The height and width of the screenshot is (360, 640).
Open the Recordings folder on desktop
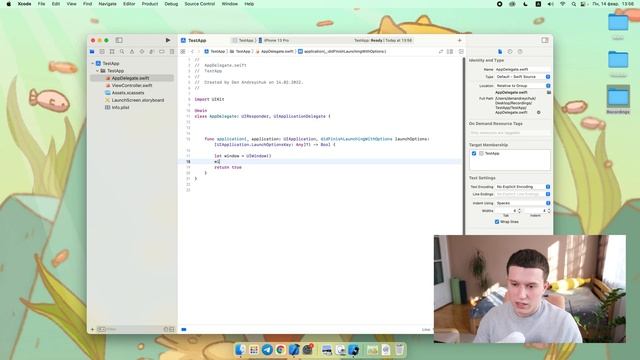tap(618, 100)
